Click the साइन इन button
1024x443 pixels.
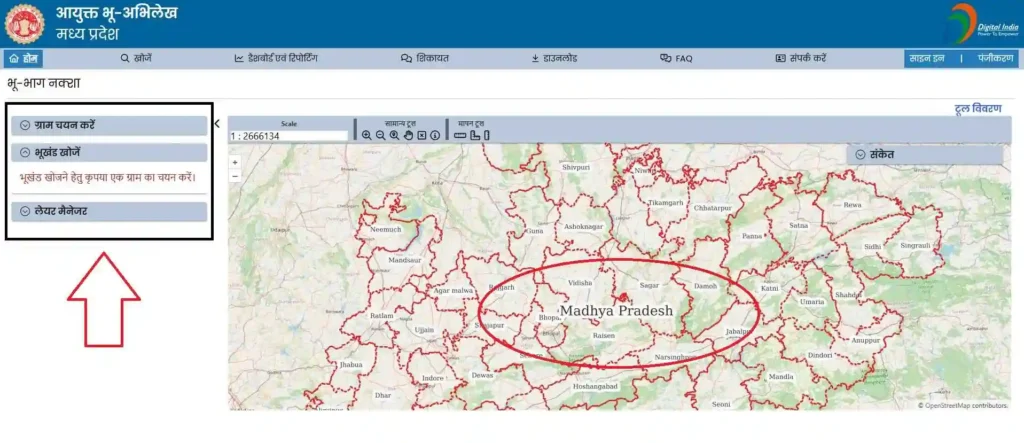(x=926, y=59)
